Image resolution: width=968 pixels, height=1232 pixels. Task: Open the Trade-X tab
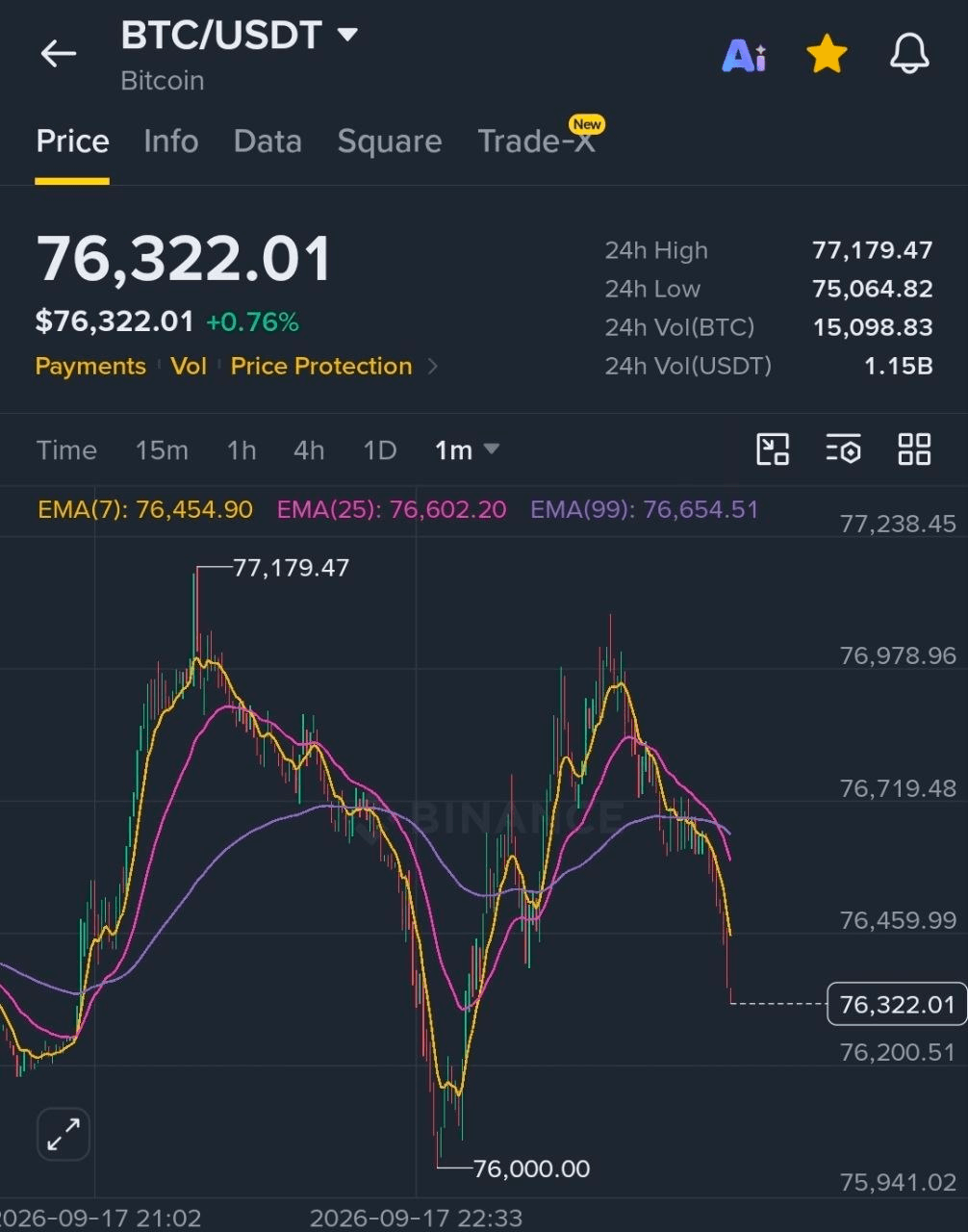click(536, 141)
